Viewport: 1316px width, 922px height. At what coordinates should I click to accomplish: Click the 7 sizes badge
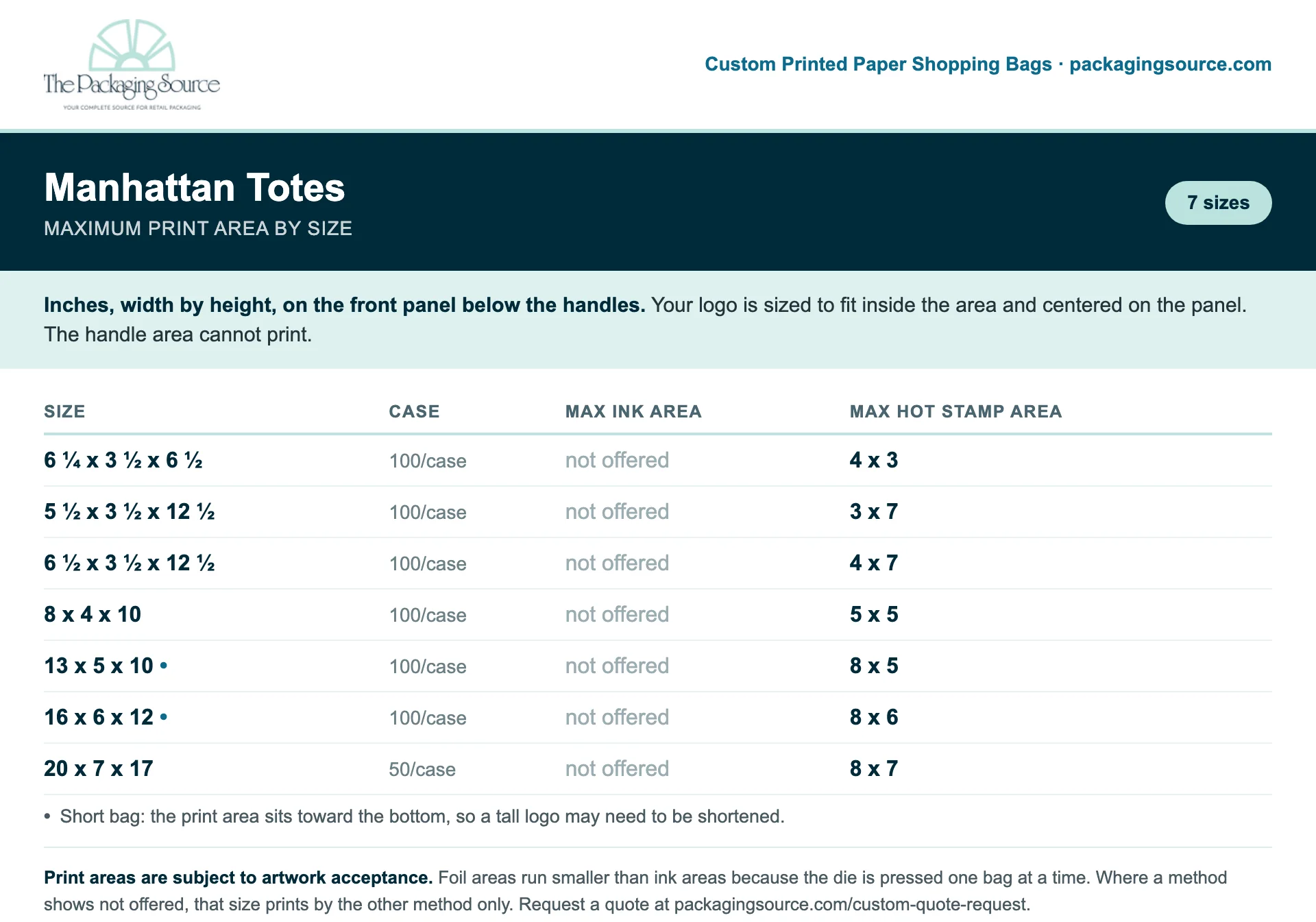click(1218, 203)
